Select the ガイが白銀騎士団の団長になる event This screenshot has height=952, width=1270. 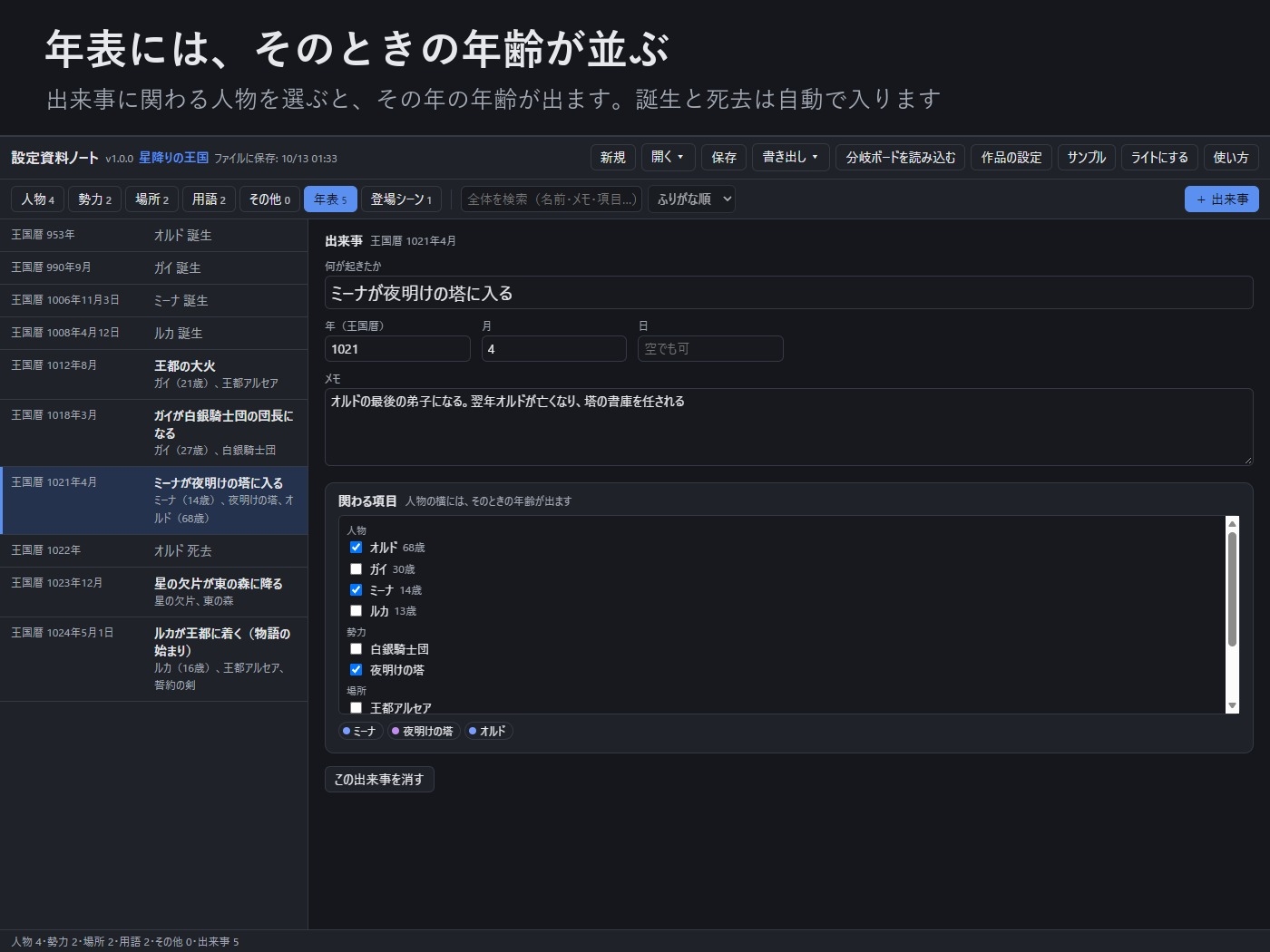pyautogui.click(x=154, y=432)
